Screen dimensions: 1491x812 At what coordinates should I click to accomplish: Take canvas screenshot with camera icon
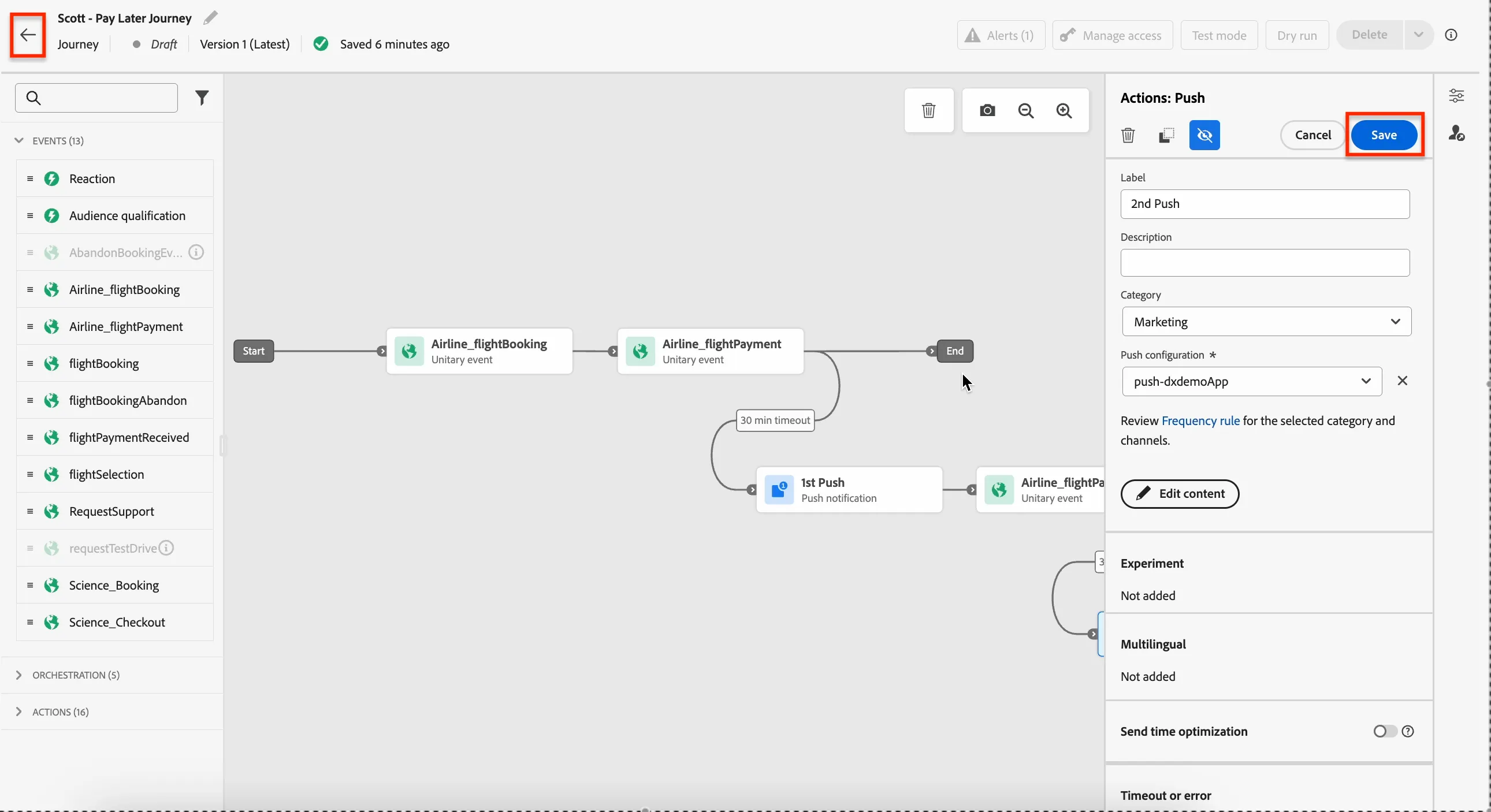click(x=987, y=110)
